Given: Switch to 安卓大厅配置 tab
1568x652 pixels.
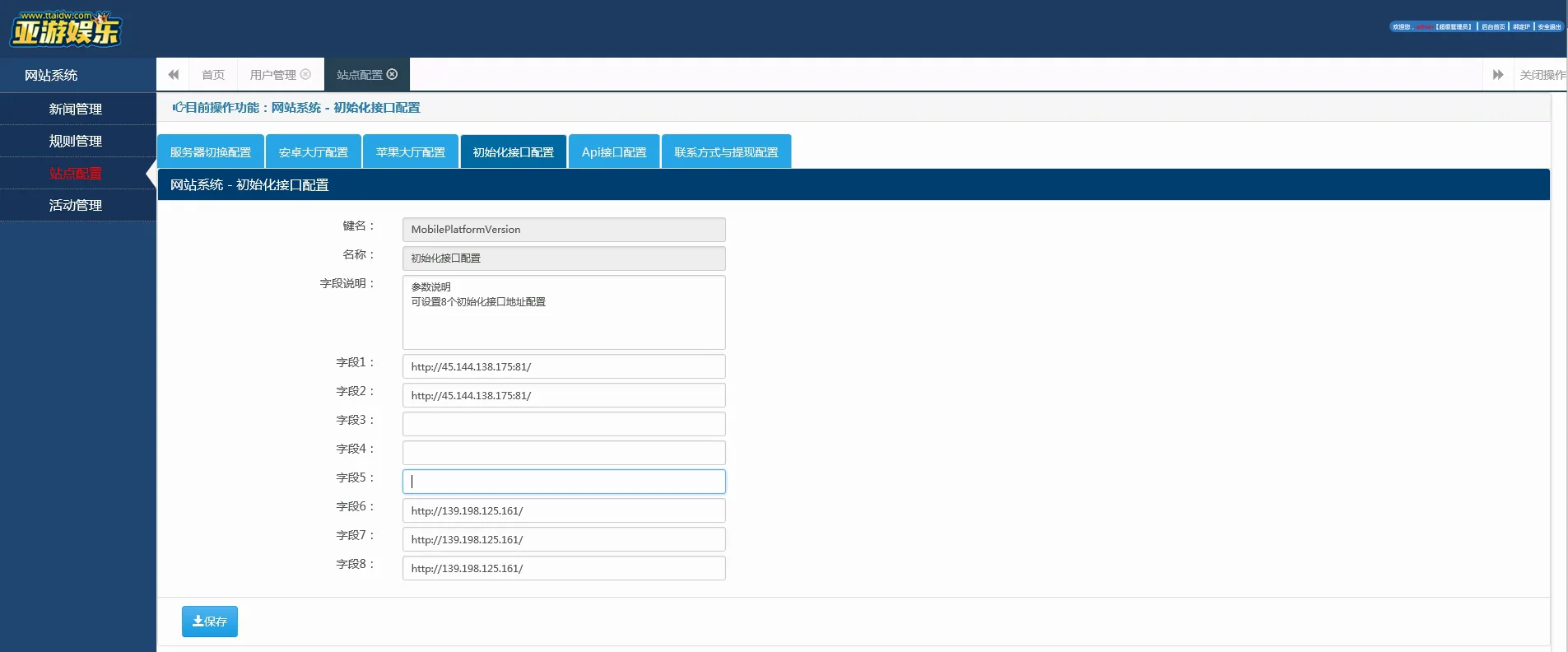Looking at the screenshot, I should point(314,151).
